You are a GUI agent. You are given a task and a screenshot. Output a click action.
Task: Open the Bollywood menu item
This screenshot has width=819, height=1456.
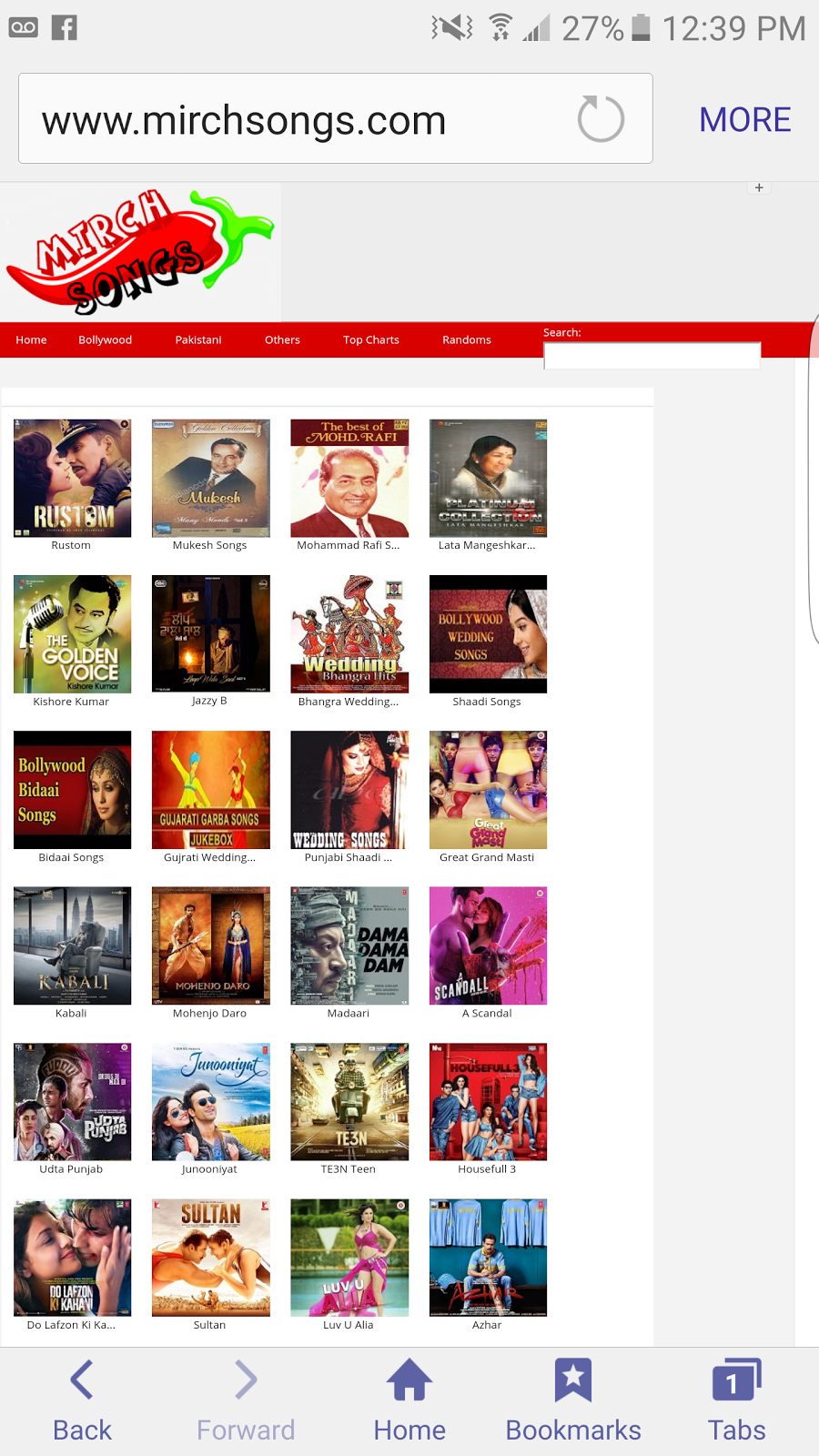tap(105, 340)
